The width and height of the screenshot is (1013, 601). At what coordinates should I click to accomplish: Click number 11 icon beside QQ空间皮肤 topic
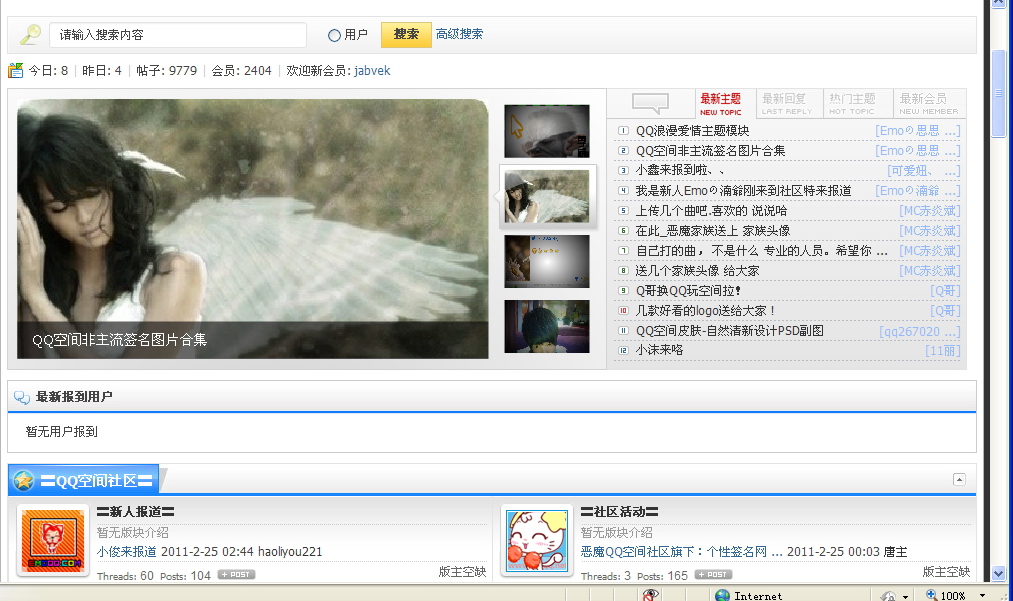[x=623, y=331]
